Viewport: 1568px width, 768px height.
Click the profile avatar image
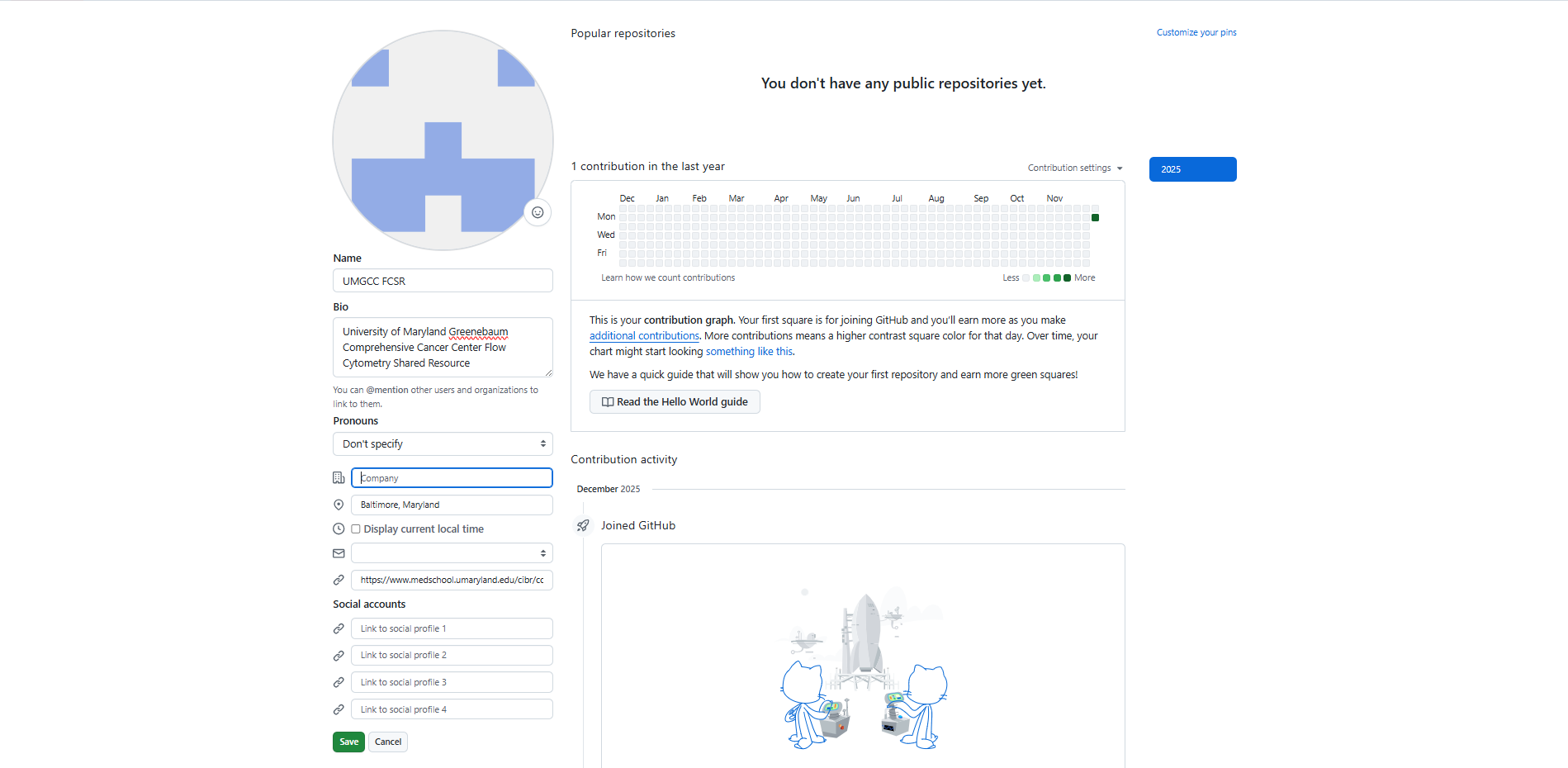pos(443,140)
